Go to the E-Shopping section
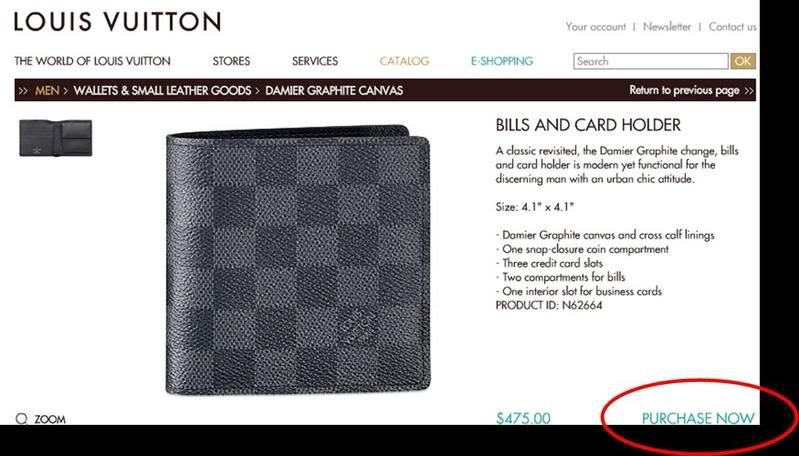Image resolution: width=799 pixels, height=456 pixels. point(502,61)
